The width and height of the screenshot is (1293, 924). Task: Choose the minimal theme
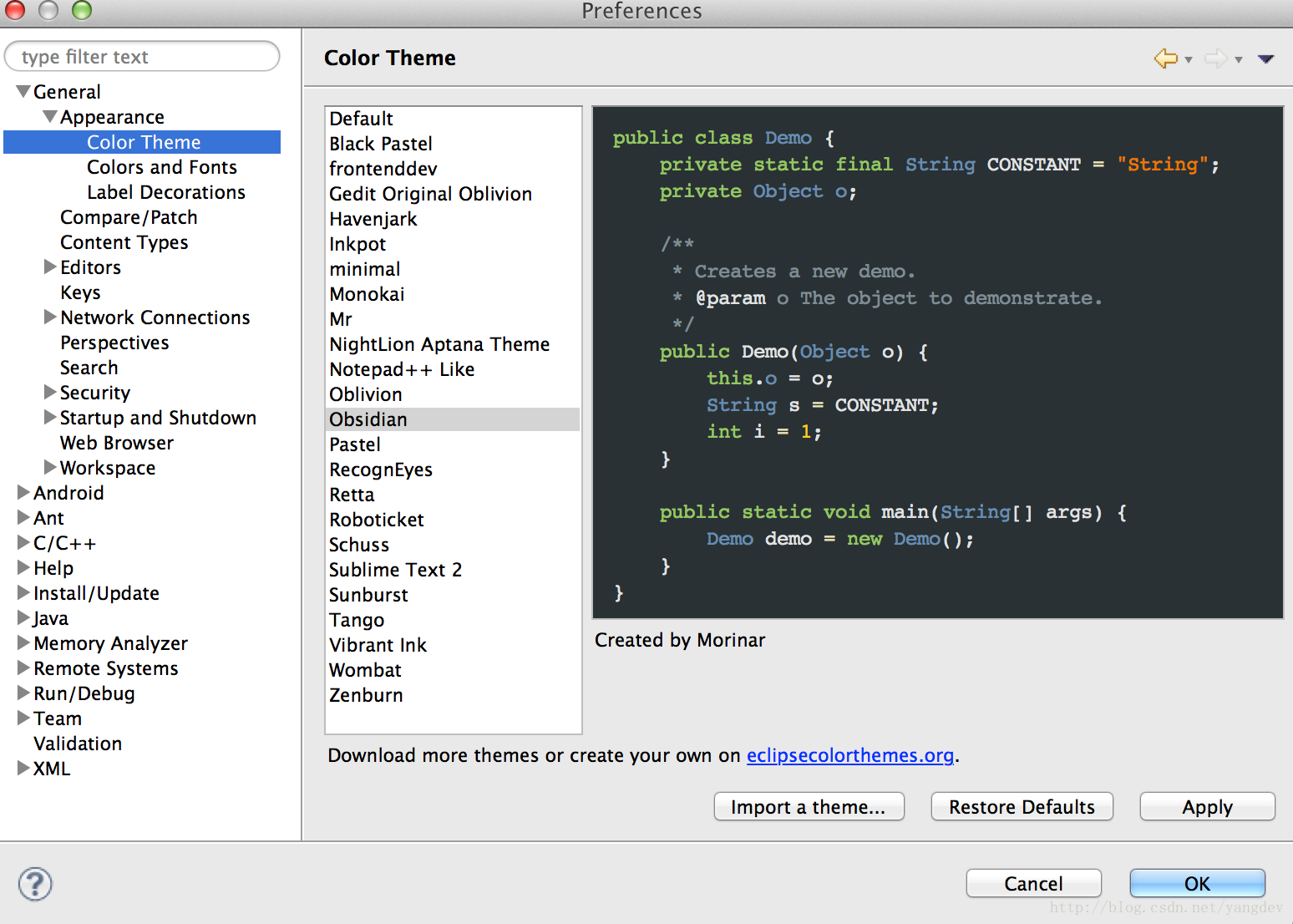[x=453, y=269]
